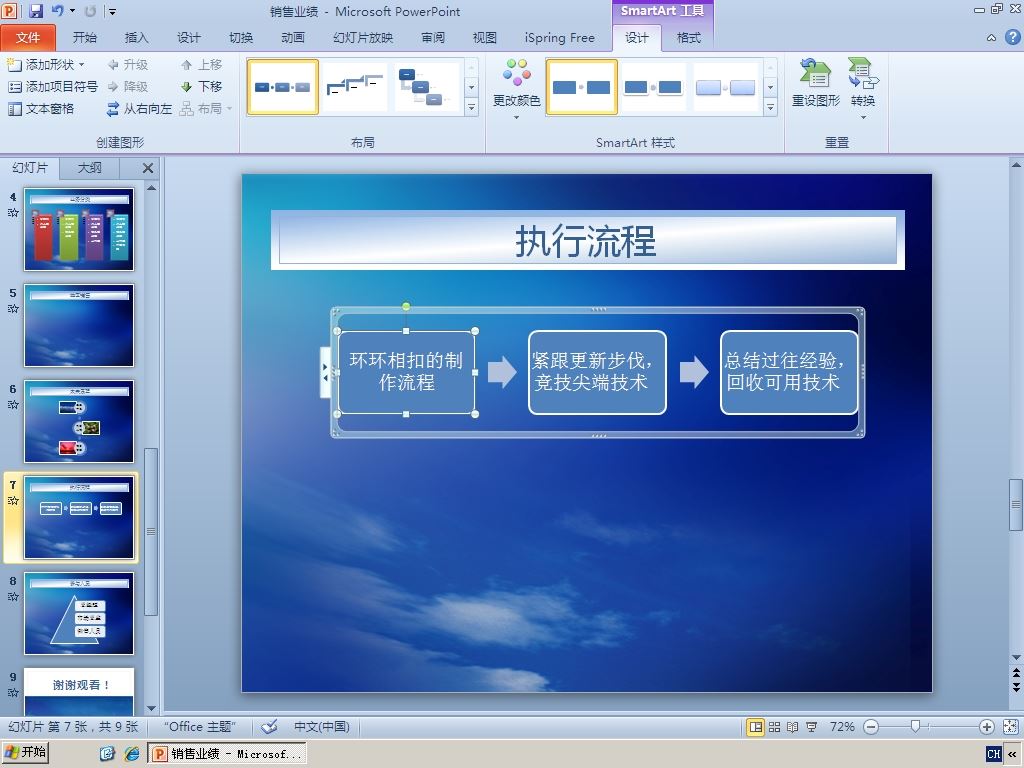Select the staggered process layout thumbnail
Viewport: 1024px width, 768px height.
(426, 87)
